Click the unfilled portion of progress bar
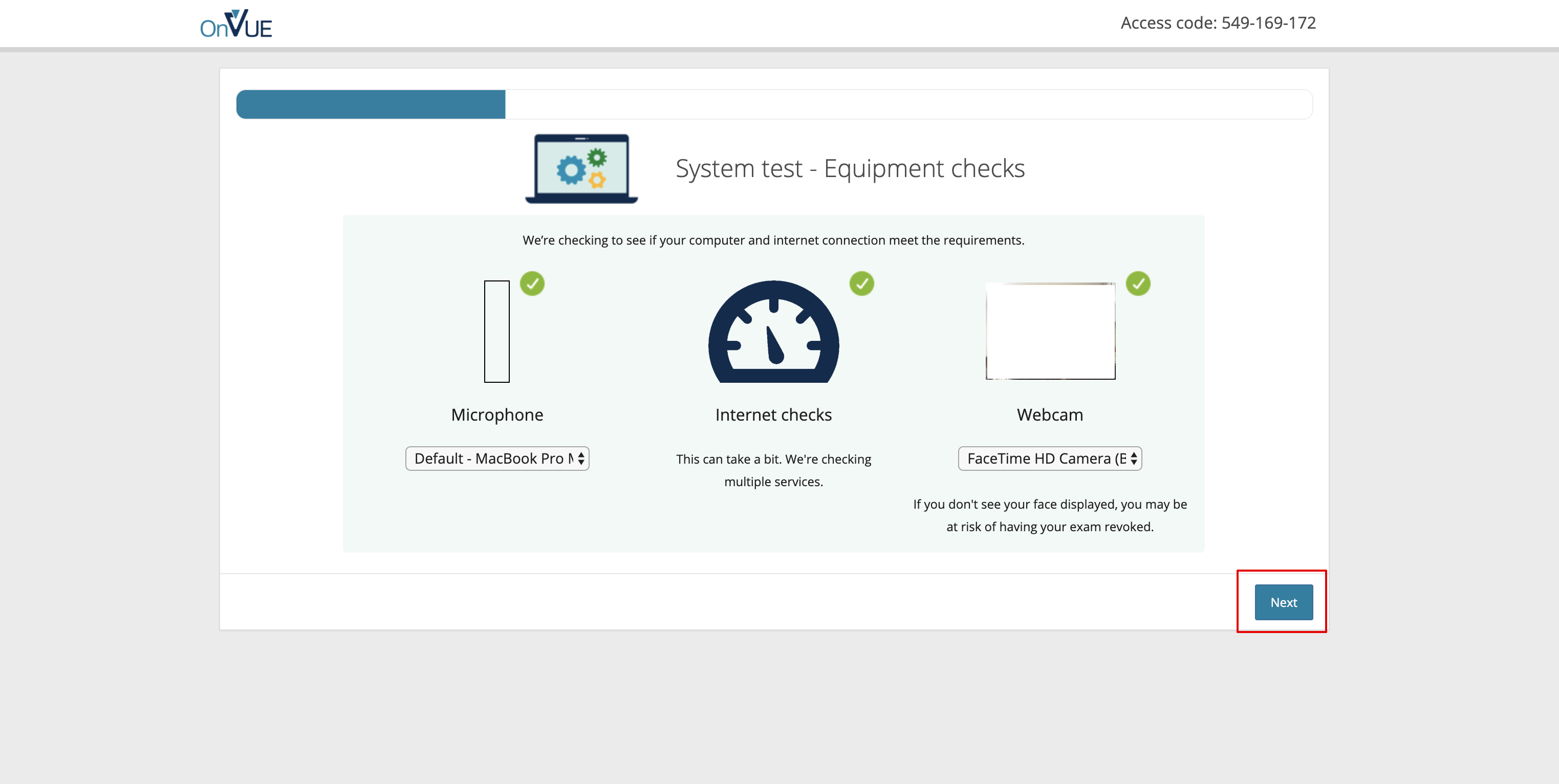1559x784 pixels. 908,105
